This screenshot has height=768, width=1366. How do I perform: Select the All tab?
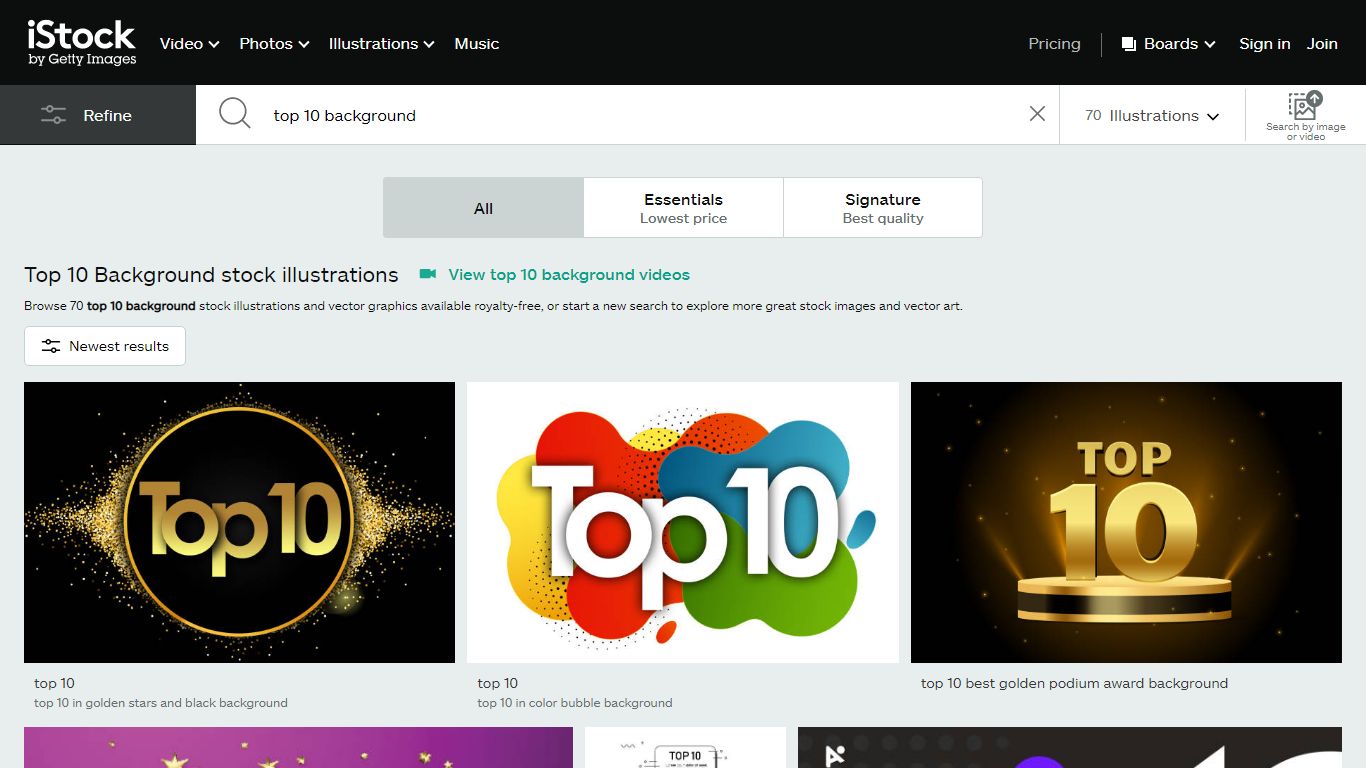[x=483, y=208]
